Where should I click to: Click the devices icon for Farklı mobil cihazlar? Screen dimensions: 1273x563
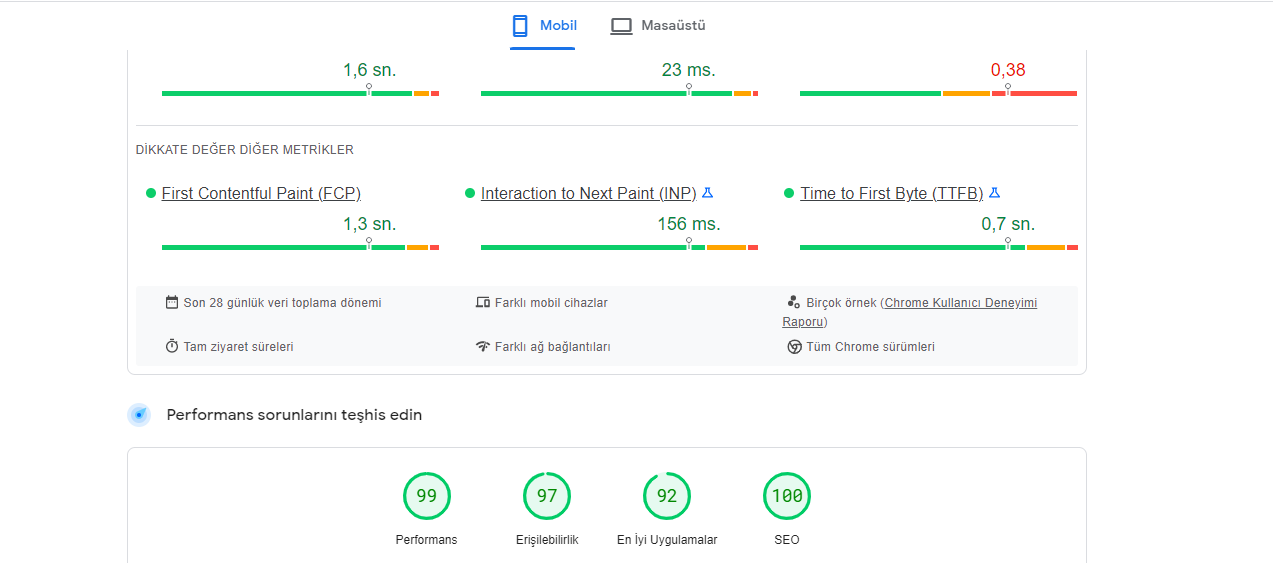pyautogui.click(x=483, y=302)
